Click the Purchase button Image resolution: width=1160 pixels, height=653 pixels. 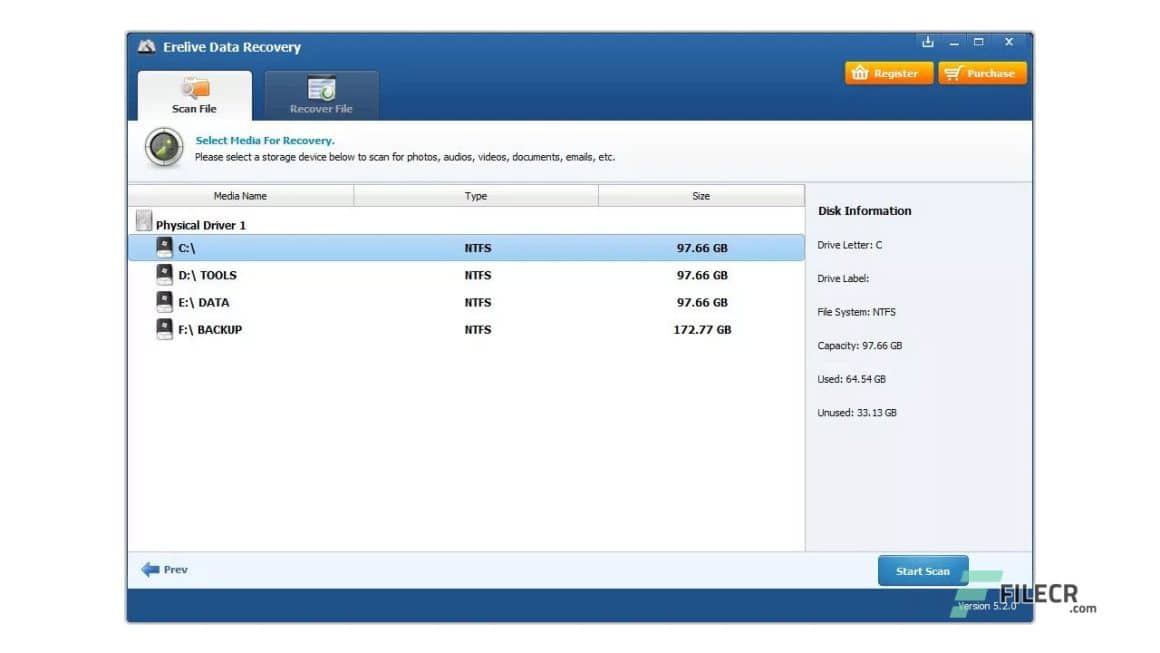tap(982, 73)
